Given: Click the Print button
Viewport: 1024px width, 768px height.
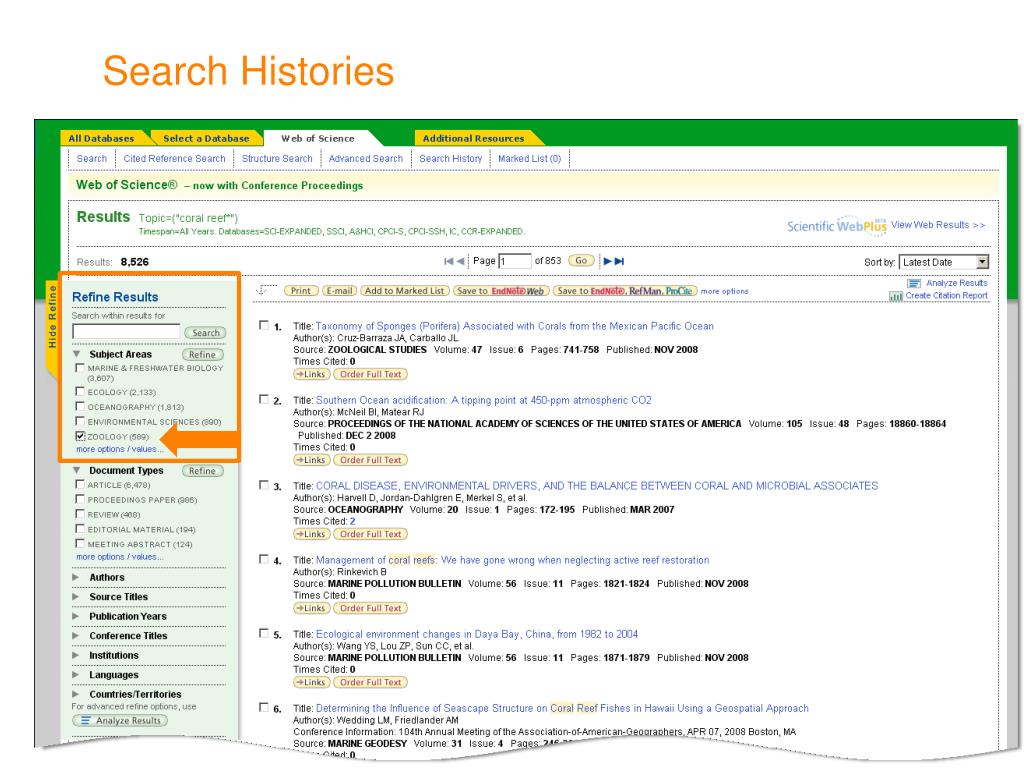Looking at the screenshot, I should tap(301, 291).
